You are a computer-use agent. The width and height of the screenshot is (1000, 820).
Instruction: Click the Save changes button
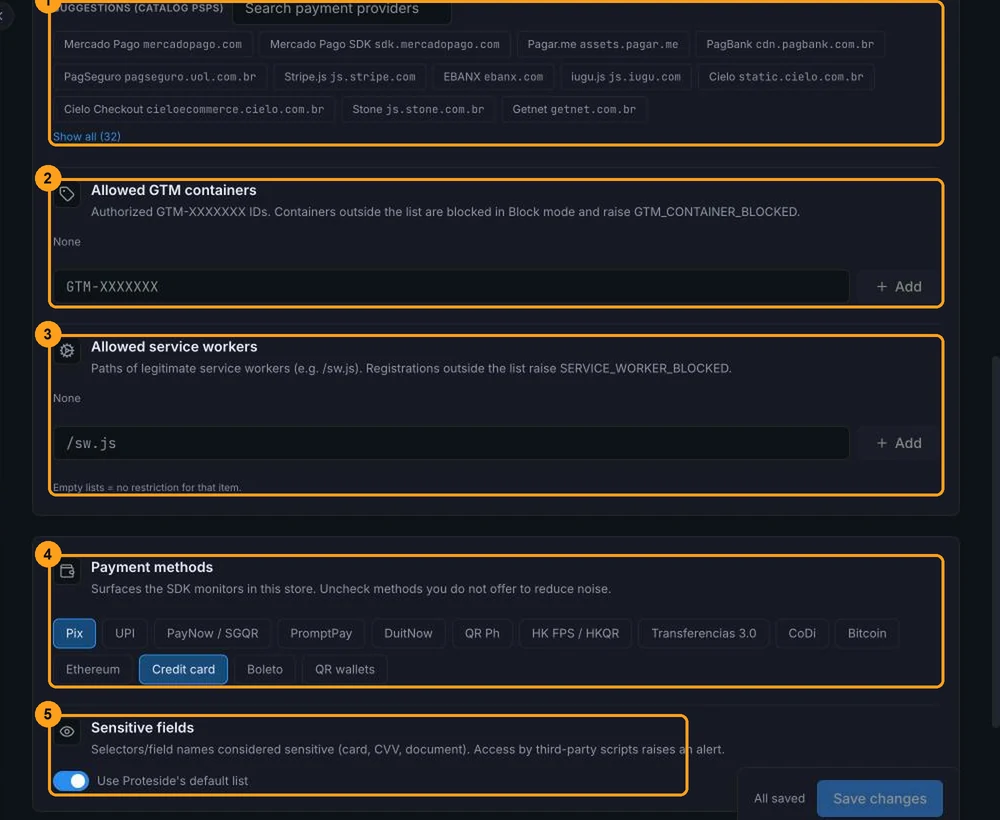click(879, 798)
